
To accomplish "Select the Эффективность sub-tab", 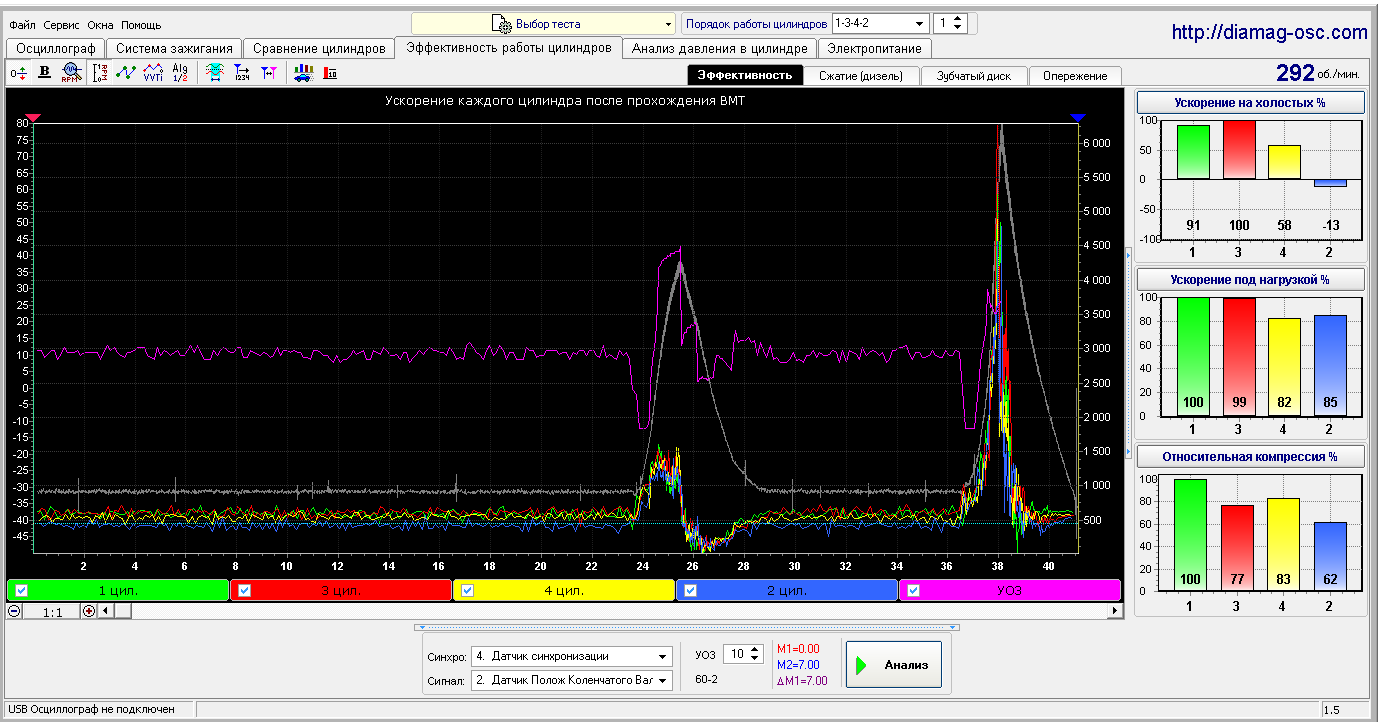I will 745,75.
